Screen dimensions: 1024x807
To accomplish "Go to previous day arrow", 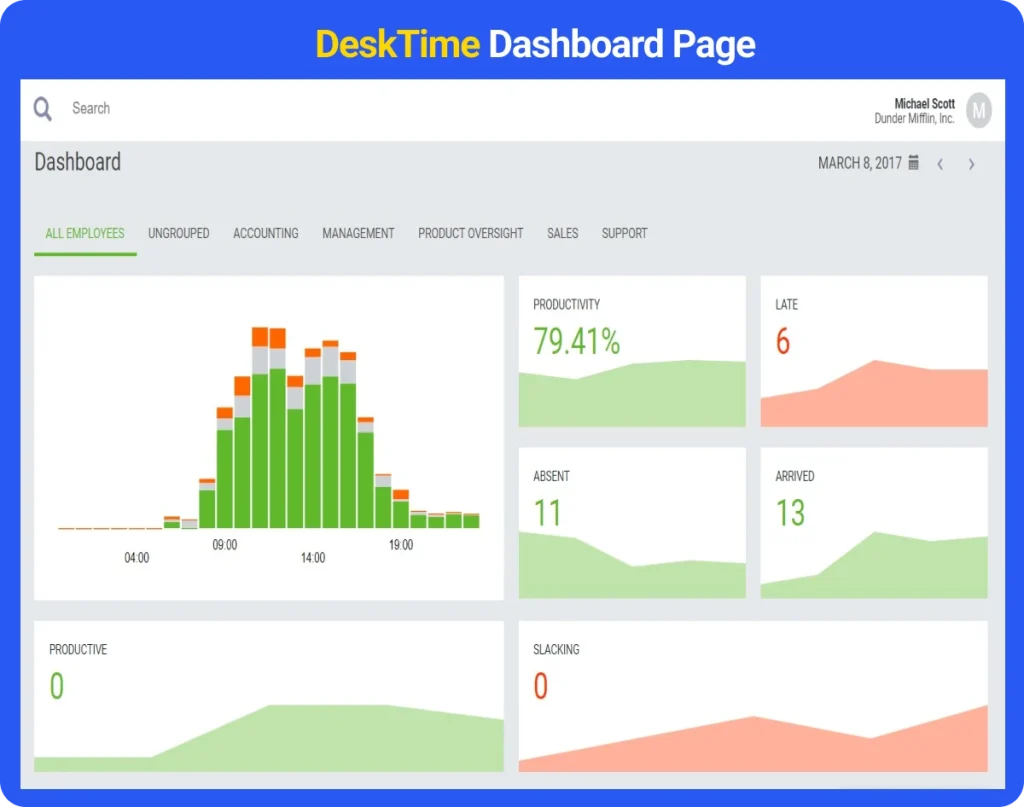I will tap(940, 164).
